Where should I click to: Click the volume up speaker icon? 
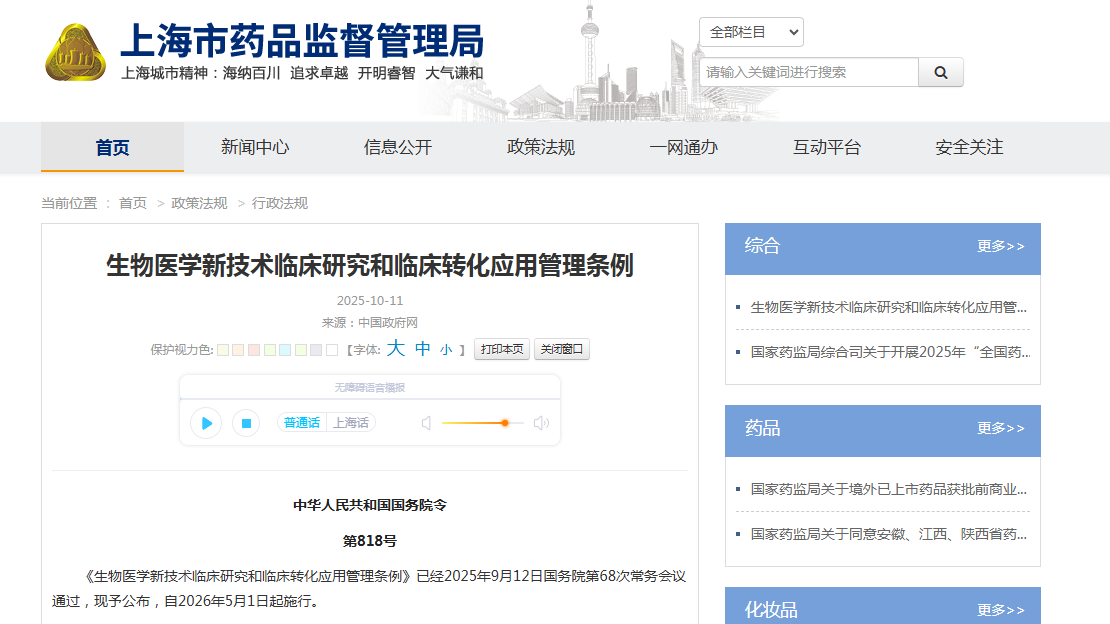(x=541, y=423)
